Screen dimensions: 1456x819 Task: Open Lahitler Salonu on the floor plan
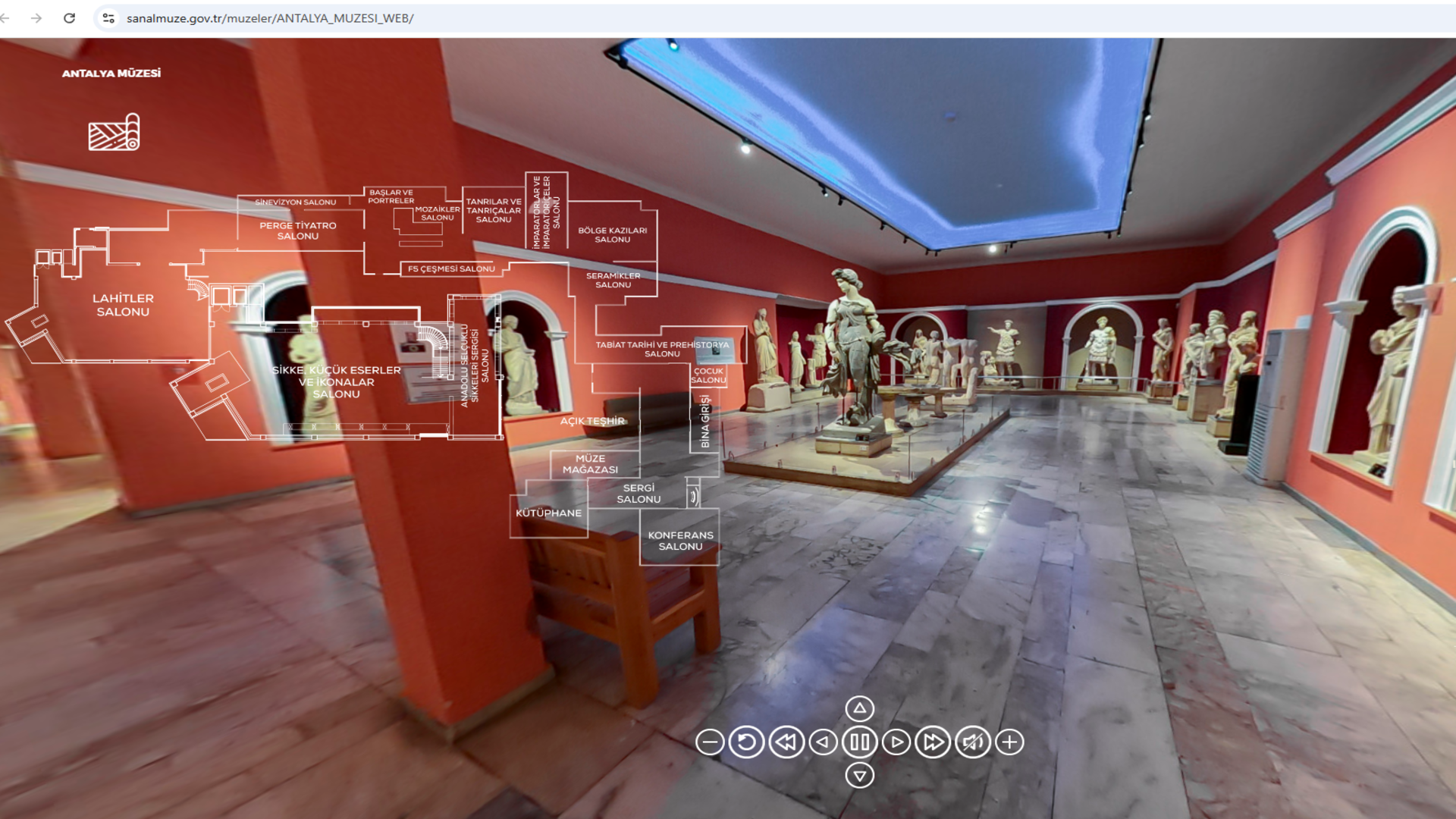click(x=123, y=305)
